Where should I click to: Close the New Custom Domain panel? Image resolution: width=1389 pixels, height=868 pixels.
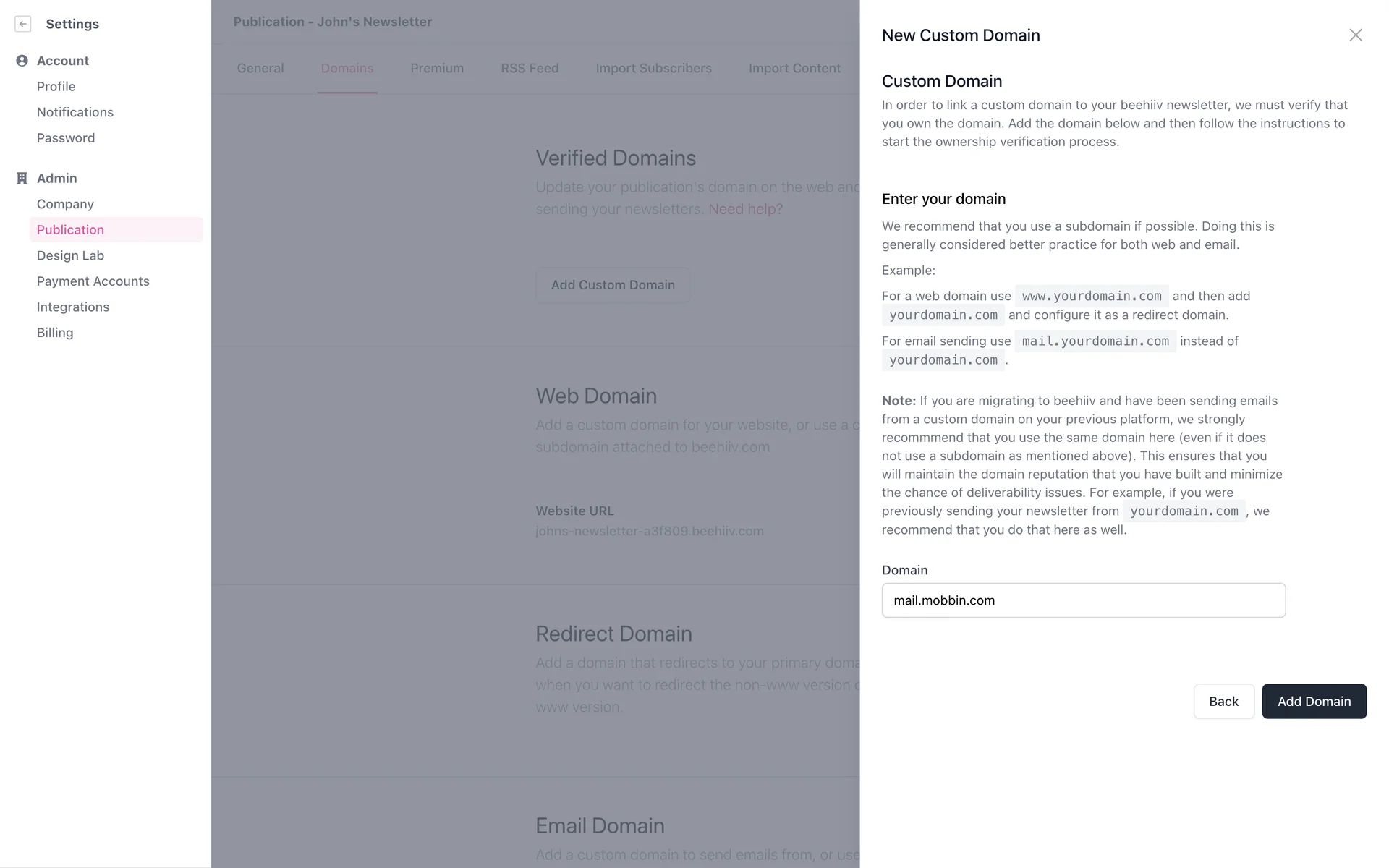1355,35
